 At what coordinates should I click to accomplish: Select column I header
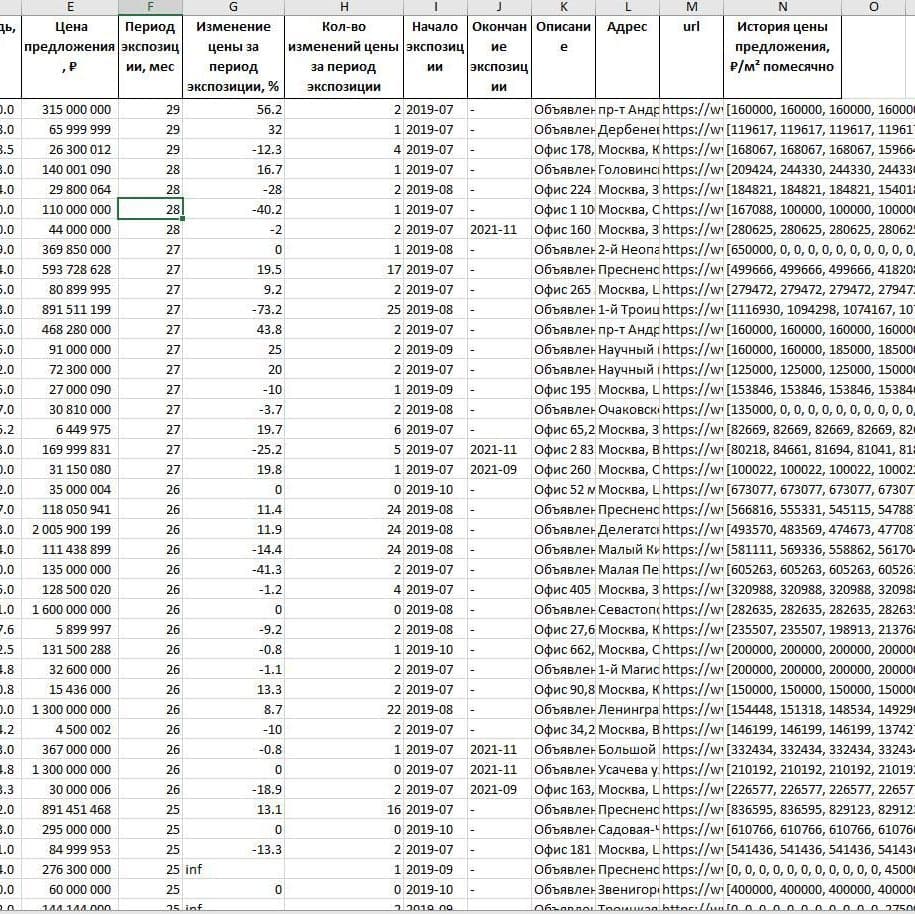tap(435, 7)
